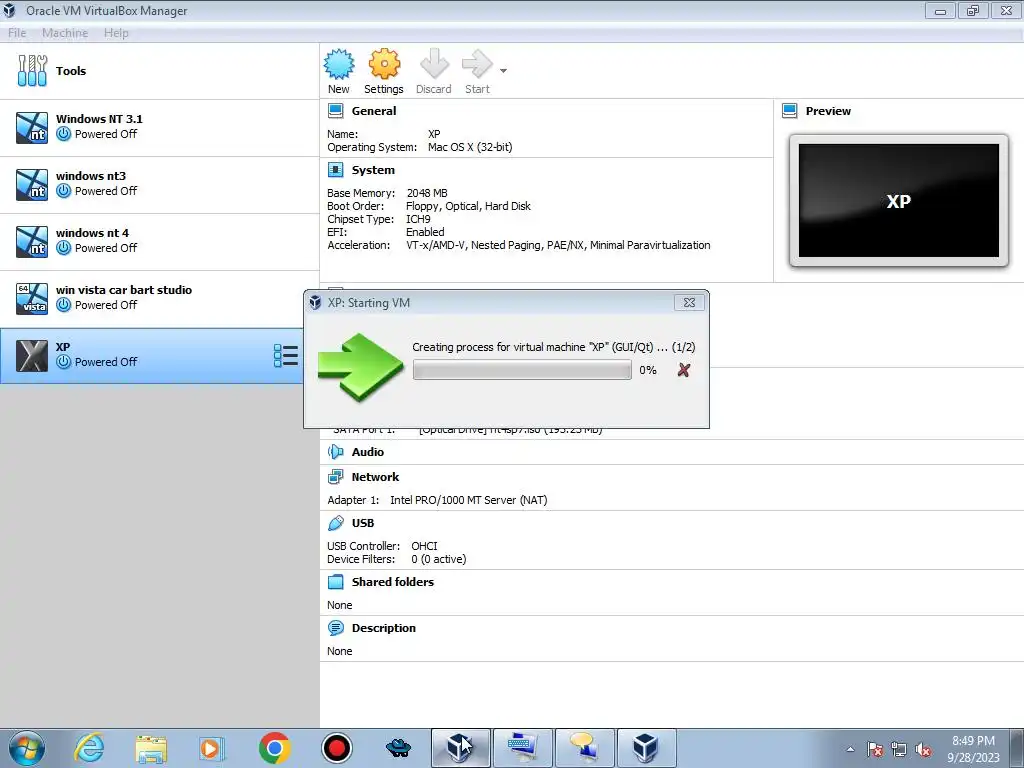The height and width of the screenshot is (768, 1024).
Task: Select win vista car bart studio machine
Action: tap(159, 298)
